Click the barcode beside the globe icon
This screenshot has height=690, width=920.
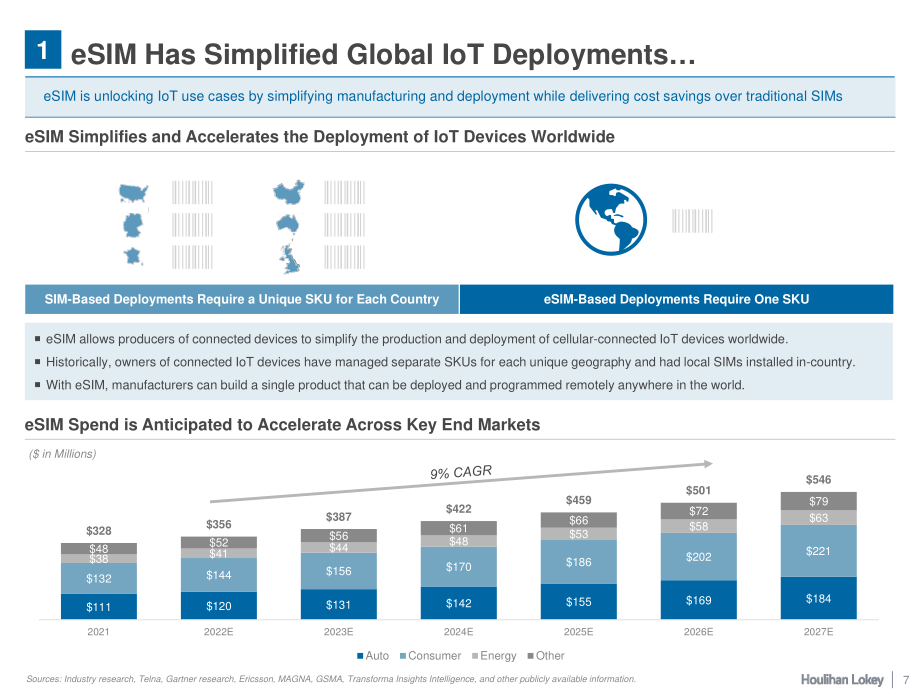pyautogui.click(x=692, y=221)
